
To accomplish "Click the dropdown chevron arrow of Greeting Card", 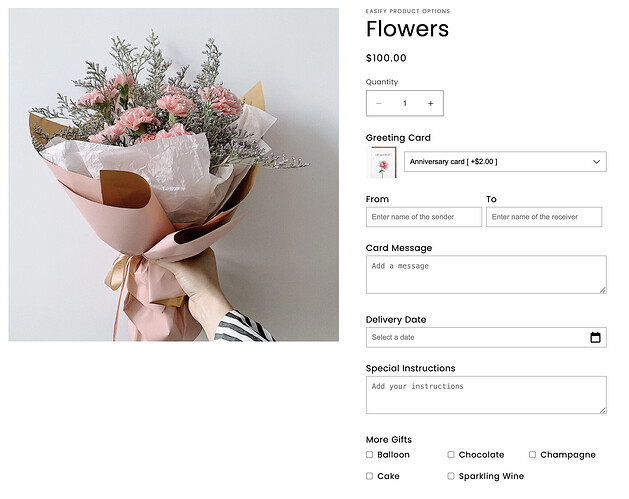I will (597, 162).
